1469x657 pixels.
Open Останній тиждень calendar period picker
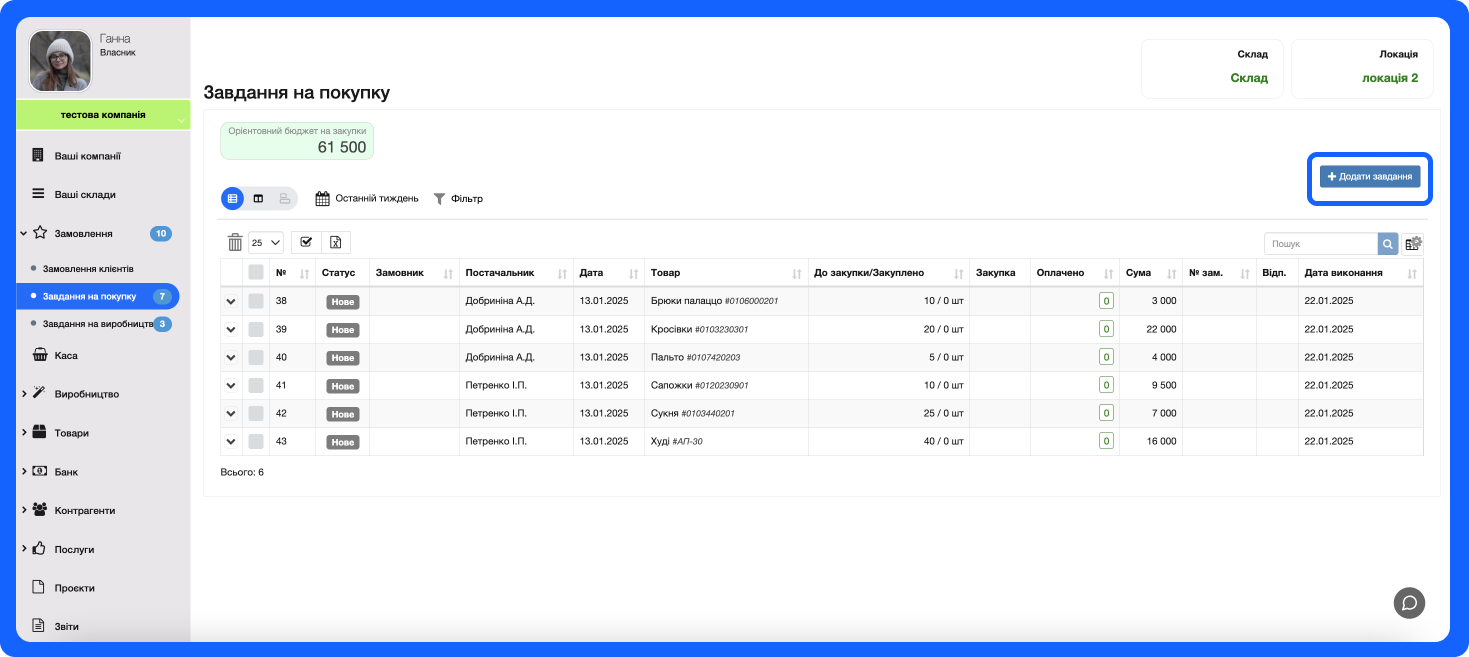(x=367, y=199)
